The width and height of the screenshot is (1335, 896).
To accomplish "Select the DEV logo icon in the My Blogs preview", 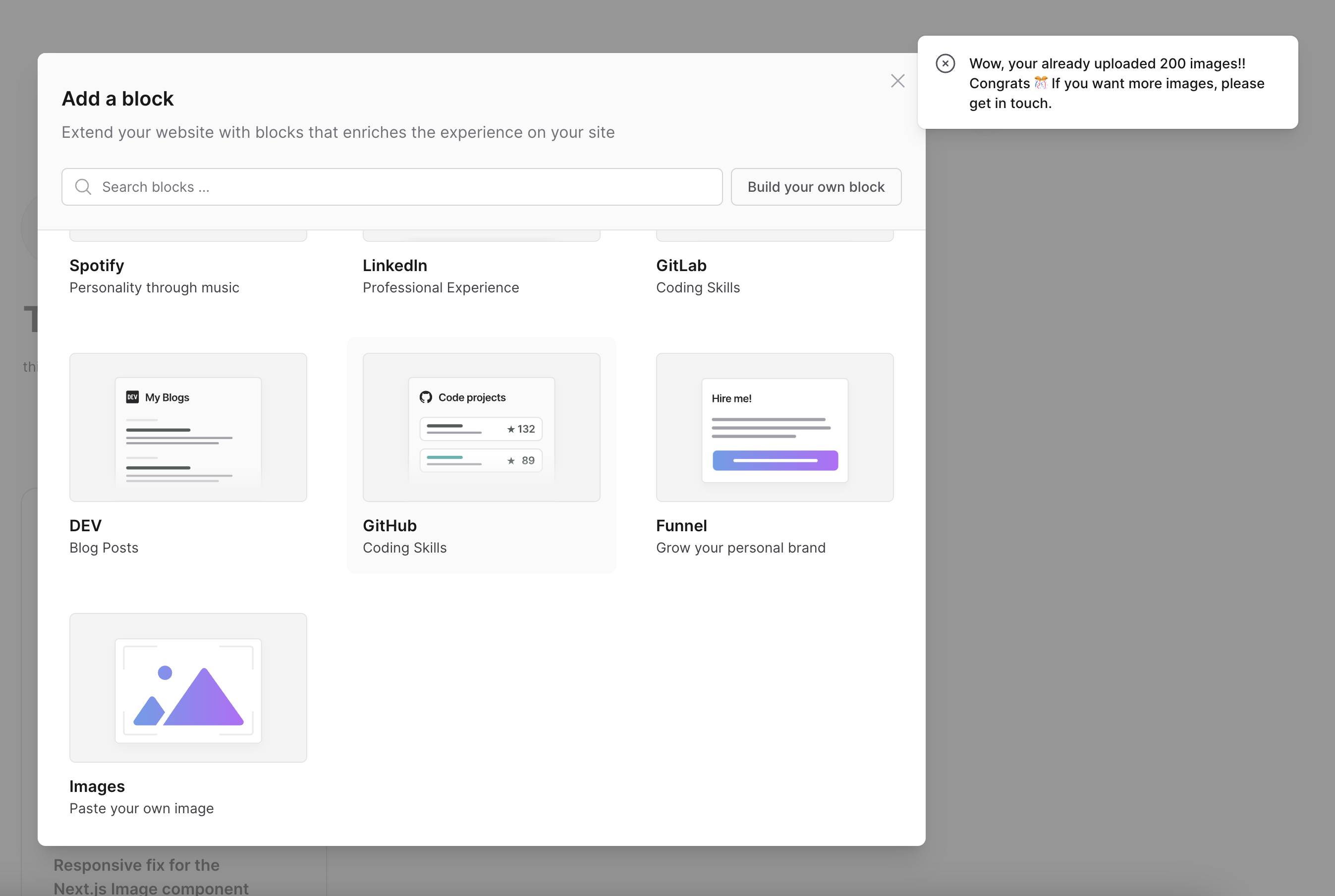I will (132, 397).
